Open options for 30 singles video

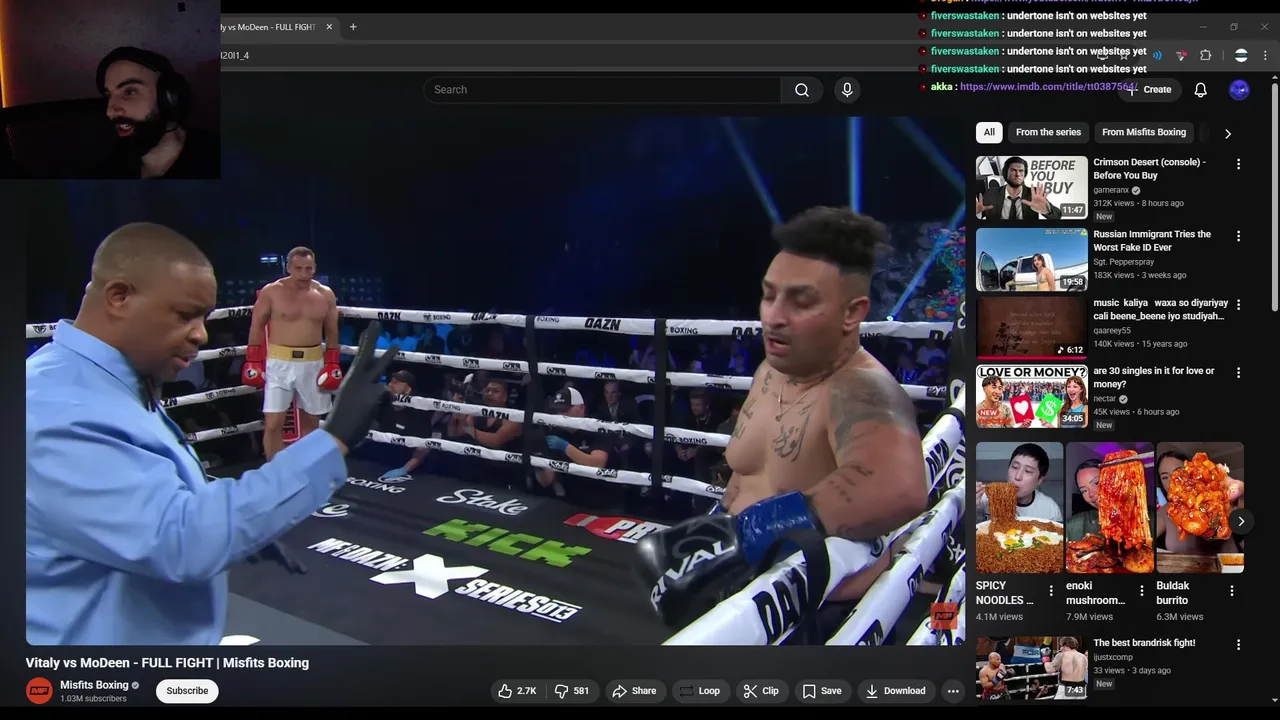(1238, 372)
